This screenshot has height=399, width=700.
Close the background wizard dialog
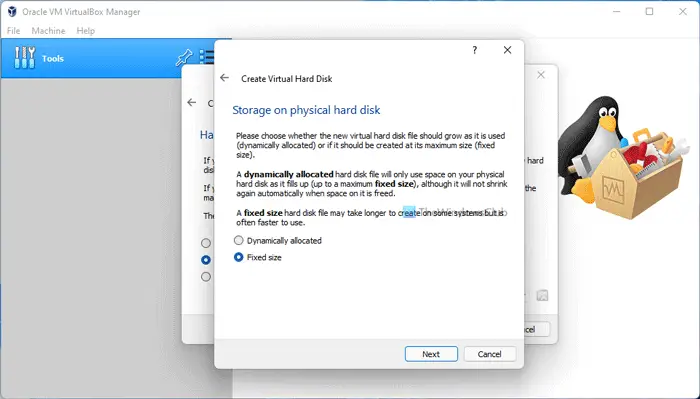click(541, 75)
